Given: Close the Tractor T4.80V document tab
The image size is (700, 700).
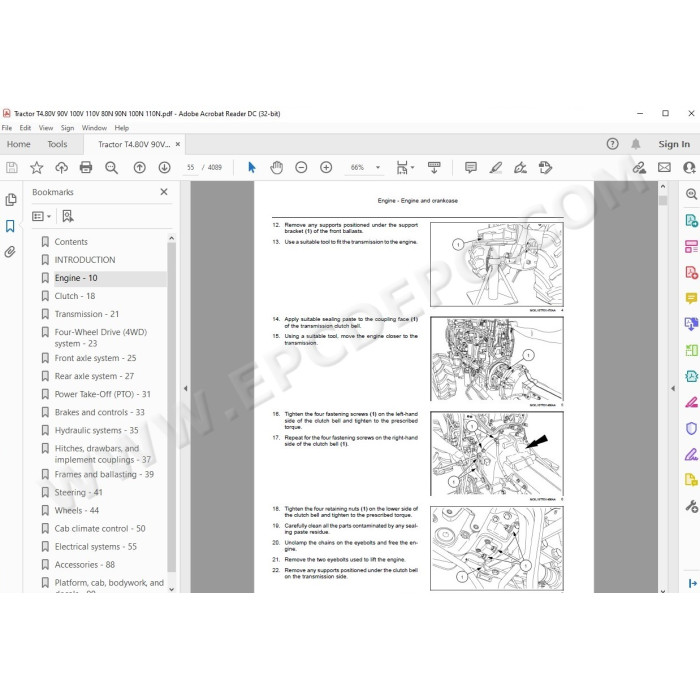Looking at the screenshot, I should coord(178,144).
